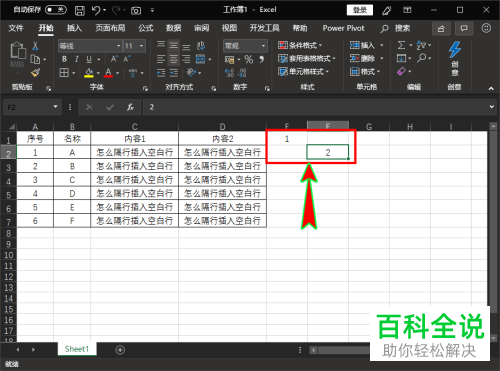Image resolution: width=500 pixels, height=371 pixels.
Task: Toggle Italic formatting
Action: coord(77,59)
